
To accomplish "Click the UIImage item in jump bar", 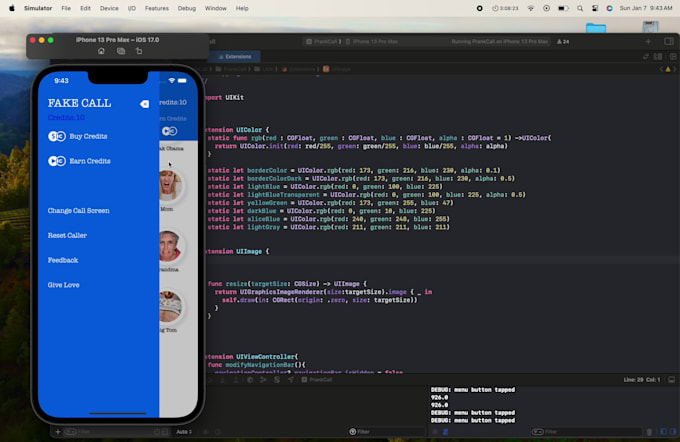I will click(337, 69).
